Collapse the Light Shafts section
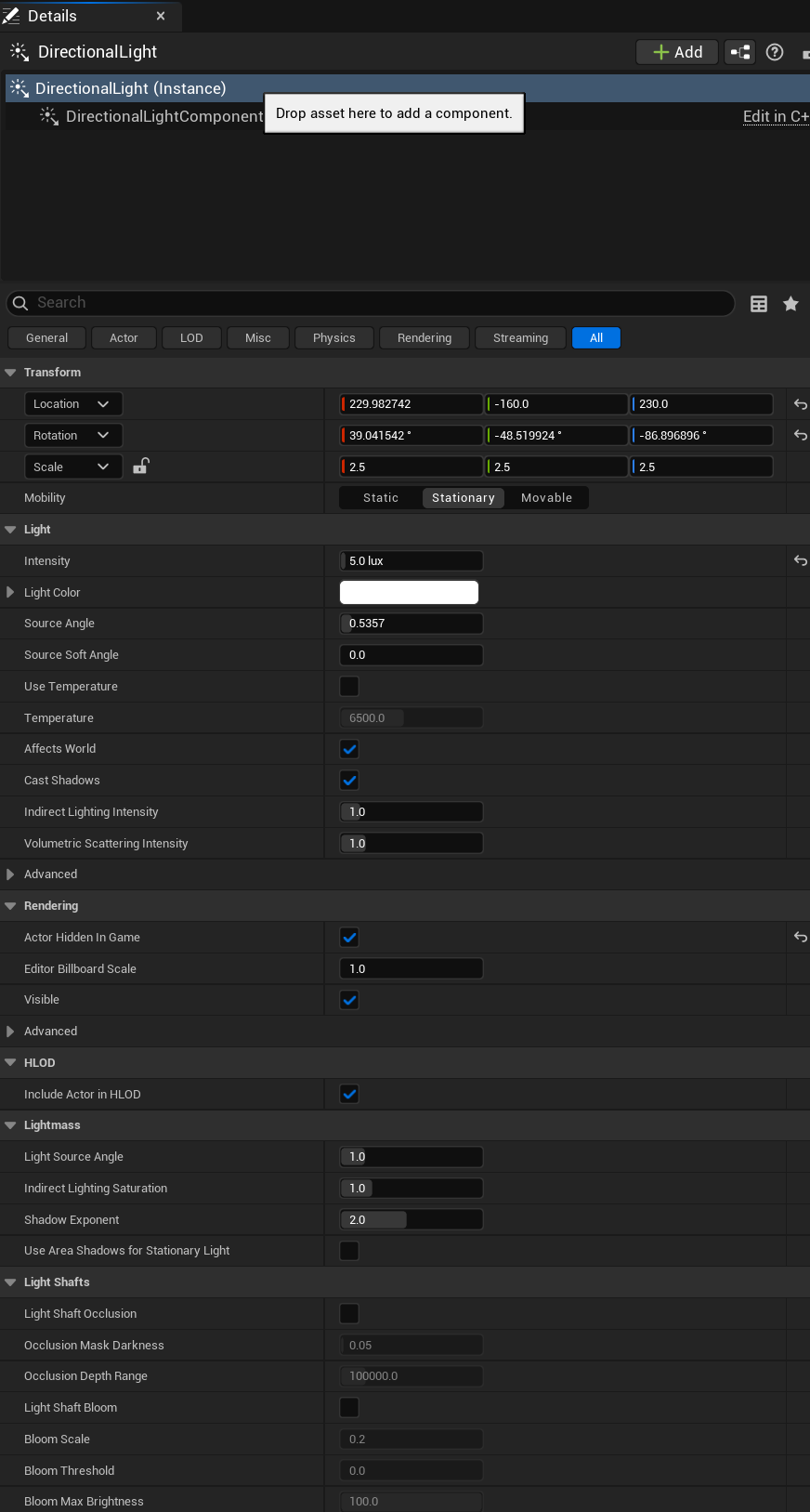The height and width of the screenshot is (1512, 810). pyautogui.click(x=11, y=1282)
